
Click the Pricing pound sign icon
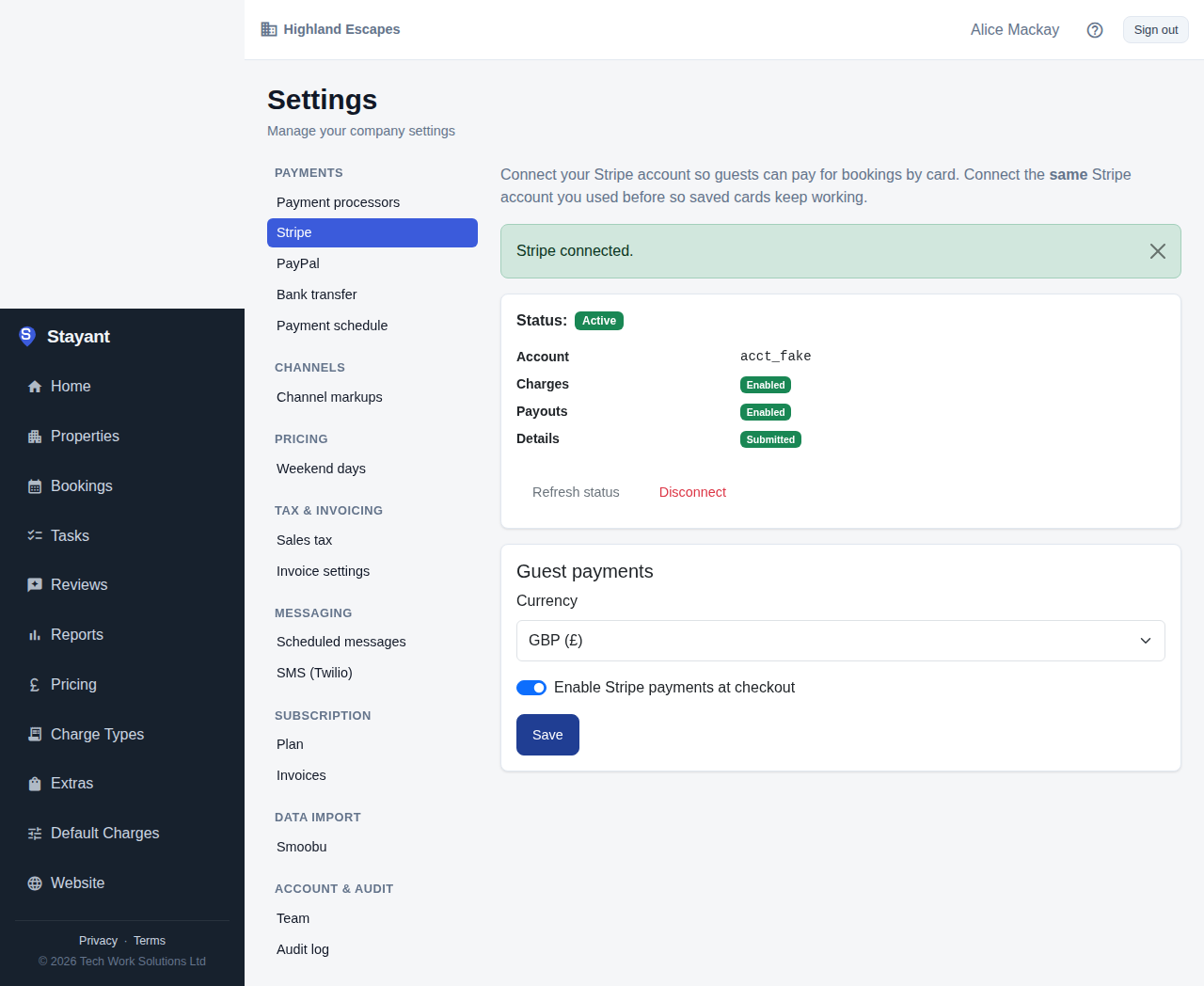(x=35, y=685)
